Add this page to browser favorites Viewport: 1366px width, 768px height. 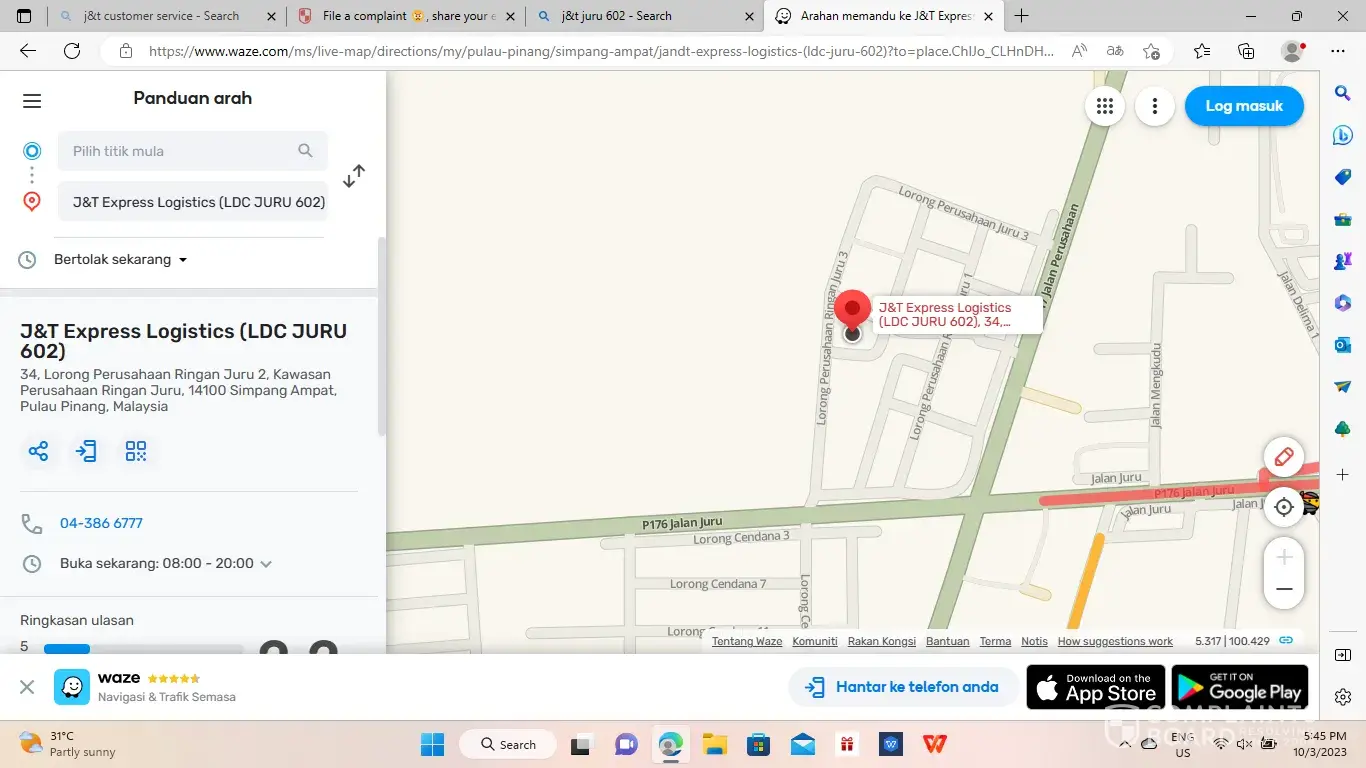[1151, 51]
